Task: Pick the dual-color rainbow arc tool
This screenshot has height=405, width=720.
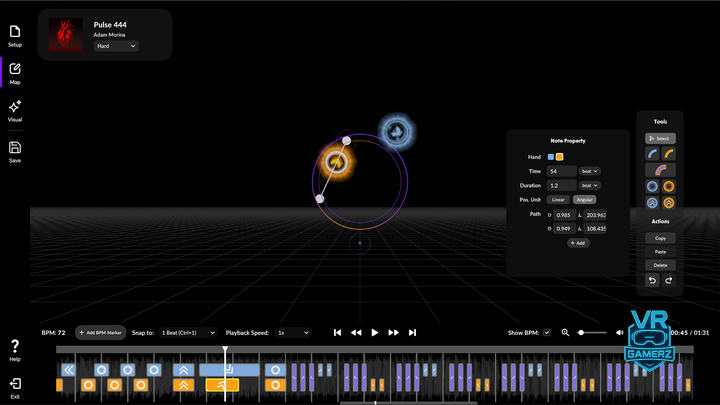Action: pyautogui.click(x=660, y=170)
